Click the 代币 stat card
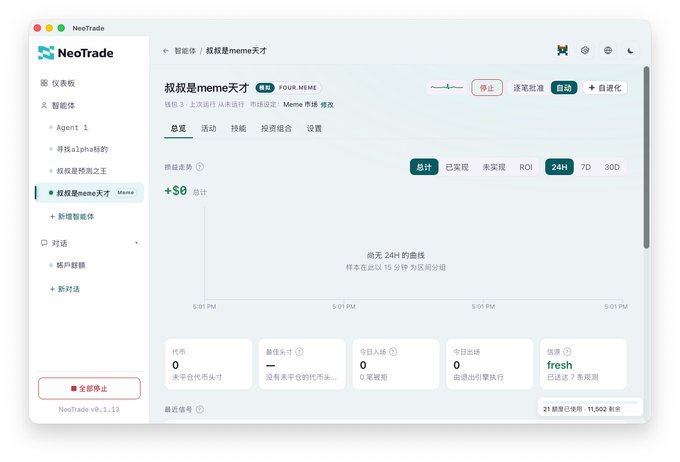Viewport: 680px width, 462px height. tap(209, 364)
